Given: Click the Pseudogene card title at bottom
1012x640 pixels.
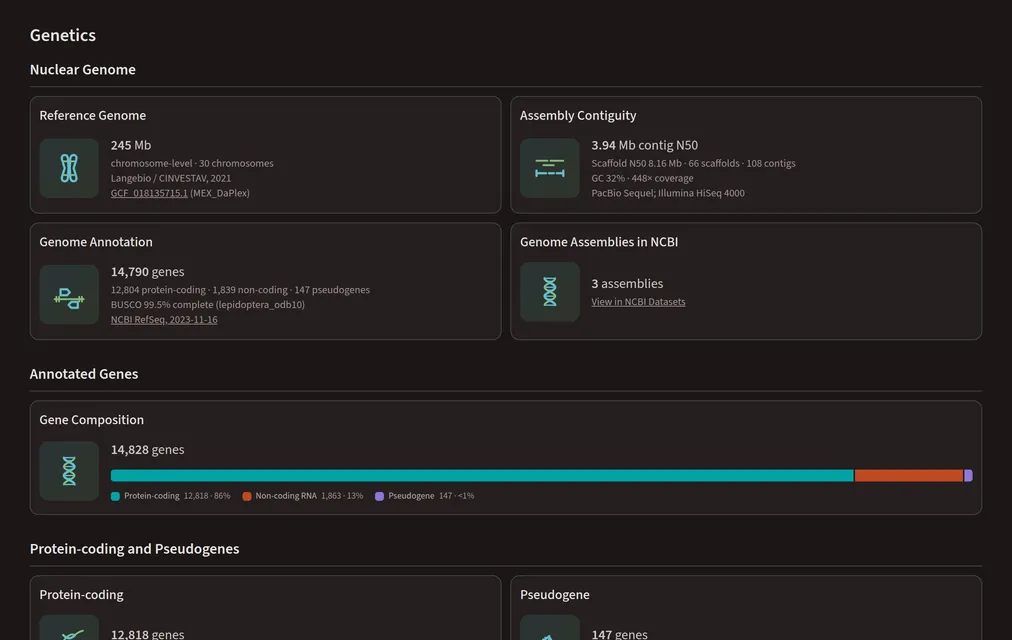Looking at the screenshot, I should point(555,595).
